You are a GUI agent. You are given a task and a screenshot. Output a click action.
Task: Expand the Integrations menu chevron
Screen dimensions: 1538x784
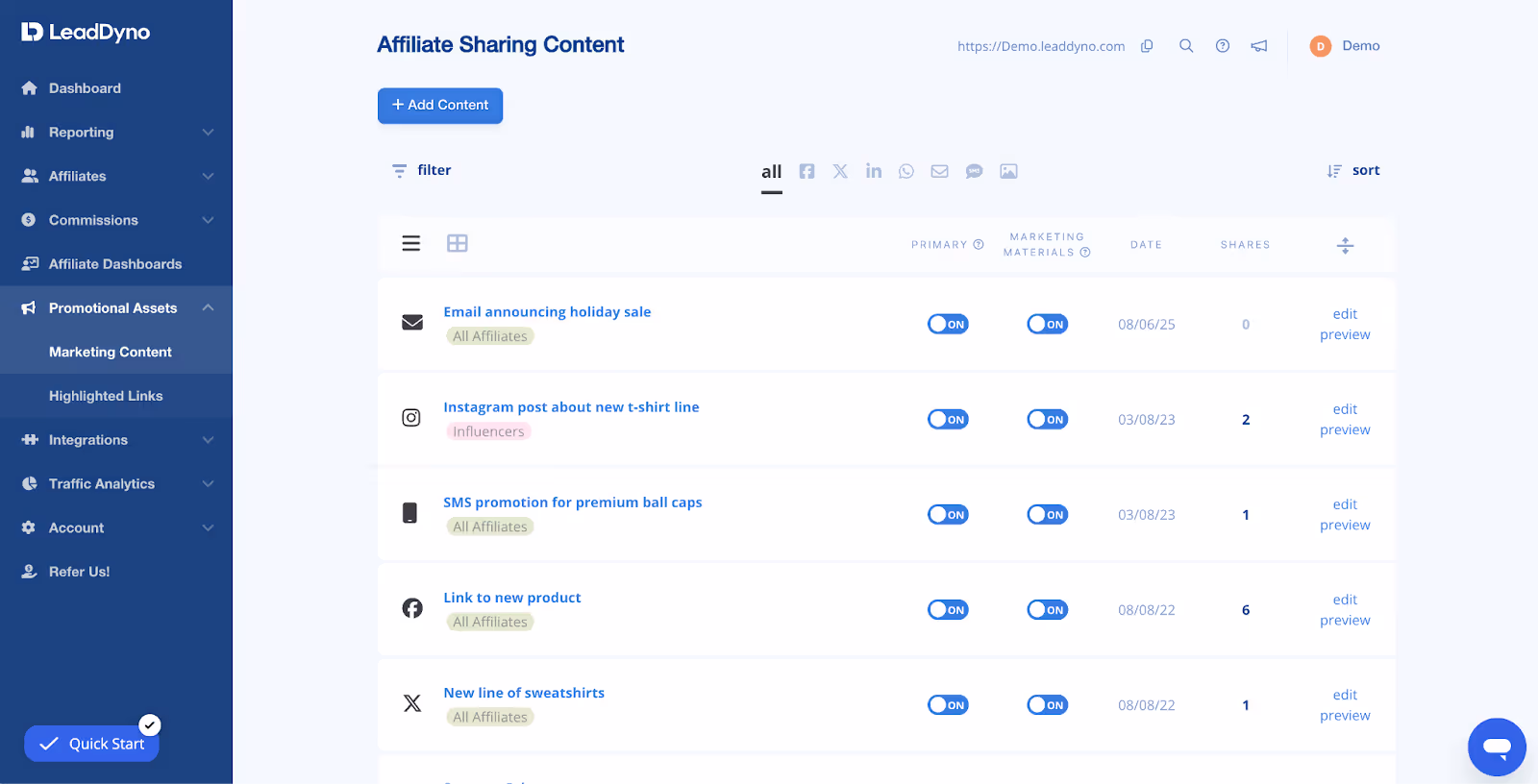(208, 440)
